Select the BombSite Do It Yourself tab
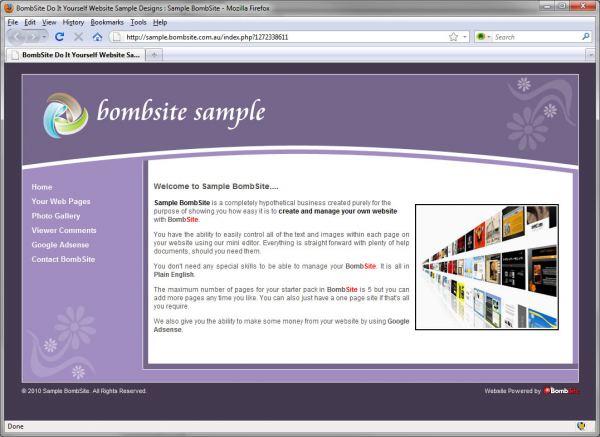Image resolution: width=600 pixels, height=437 pixels. pyautogui.click(x=76, y=55)
